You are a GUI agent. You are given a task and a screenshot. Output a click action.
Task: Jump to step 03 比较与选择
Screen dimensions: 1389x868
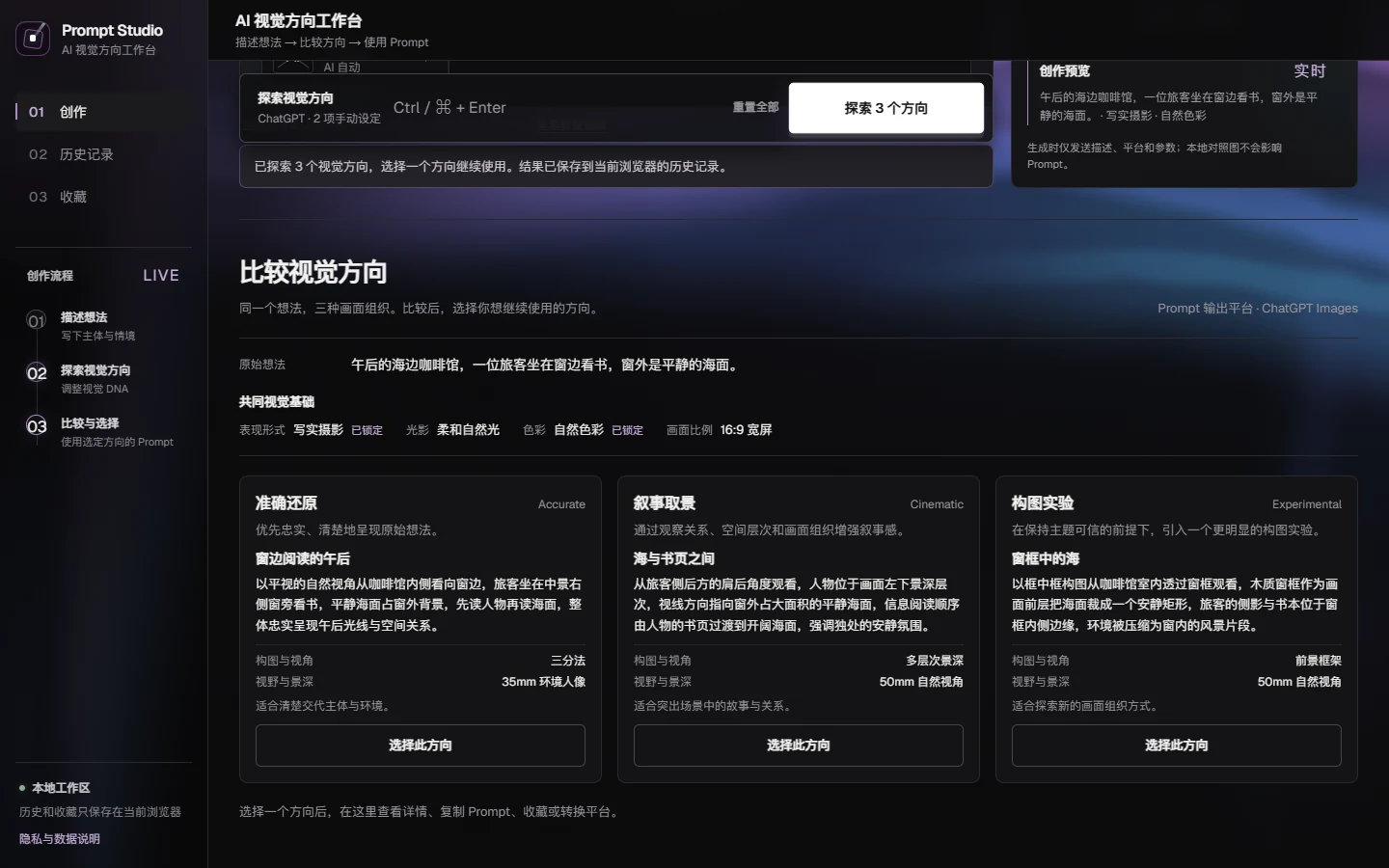(103, 432)
